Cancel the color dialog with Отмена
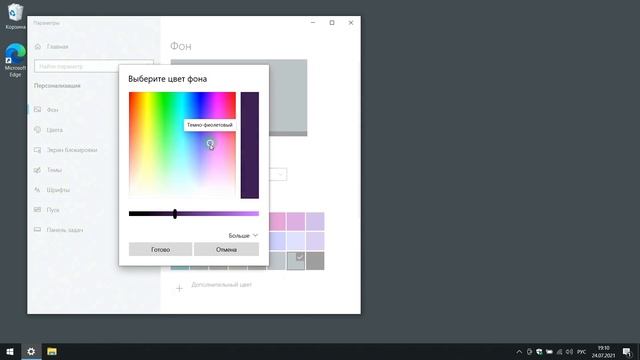This screenshot has width=640, height=360. [x=227, y=249]
